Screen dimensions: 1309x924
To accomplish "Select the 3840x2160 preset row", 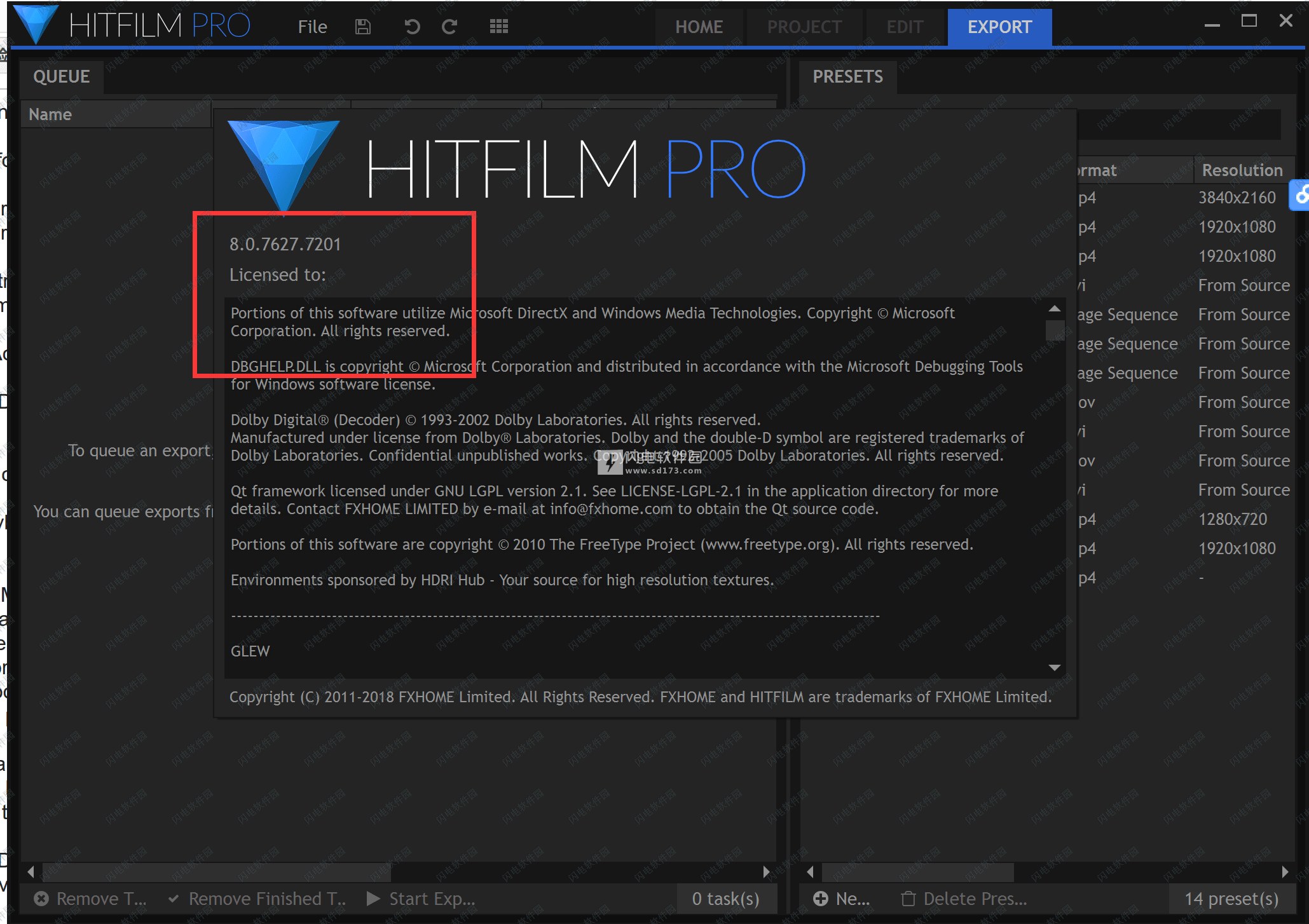I will (x=1186, y=198).
